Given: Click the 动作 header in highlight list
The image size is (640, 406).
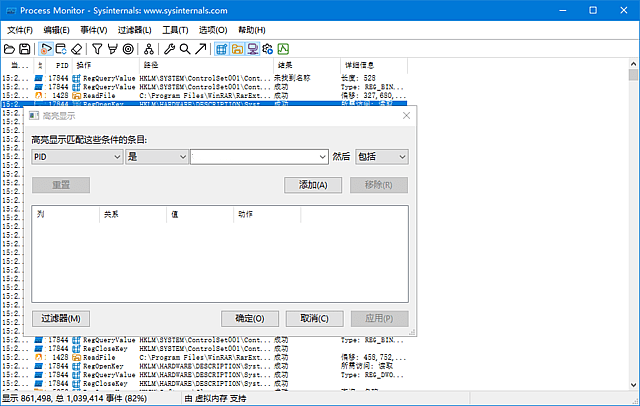Looking at the screenshot, I should 267,214.
